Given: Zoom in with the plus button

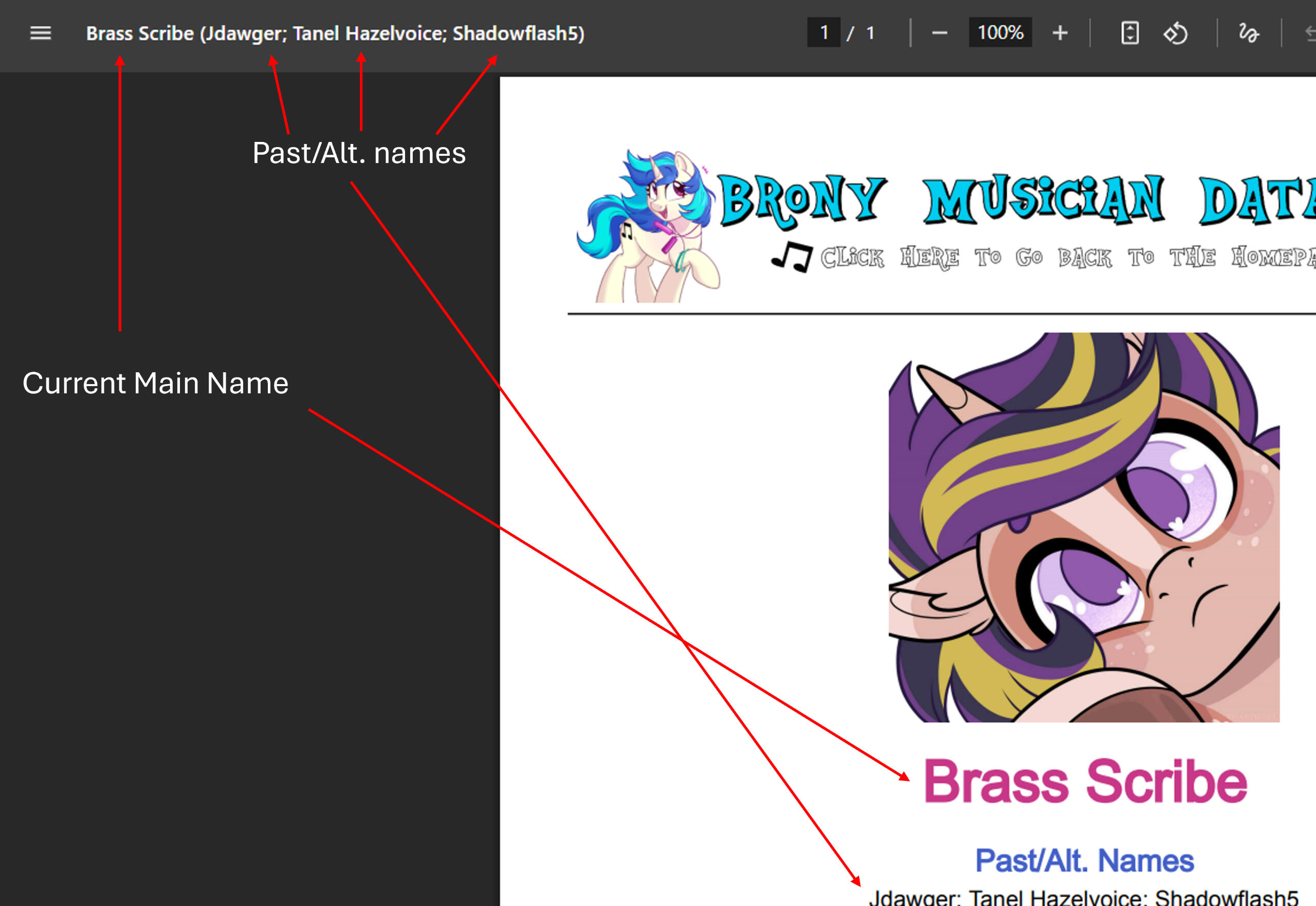Looking at the screenshot, I should [x=1059, y=33].
